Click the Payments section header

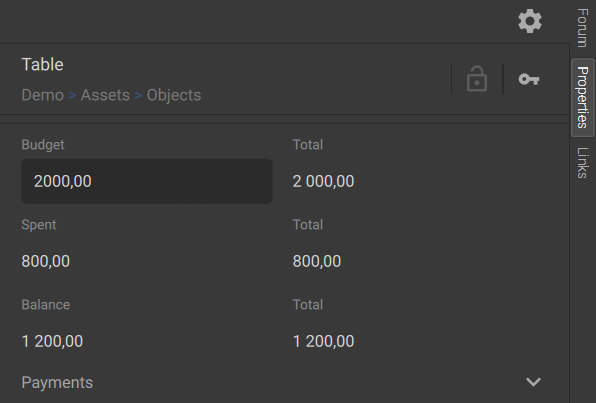click(x=57, y=382)
